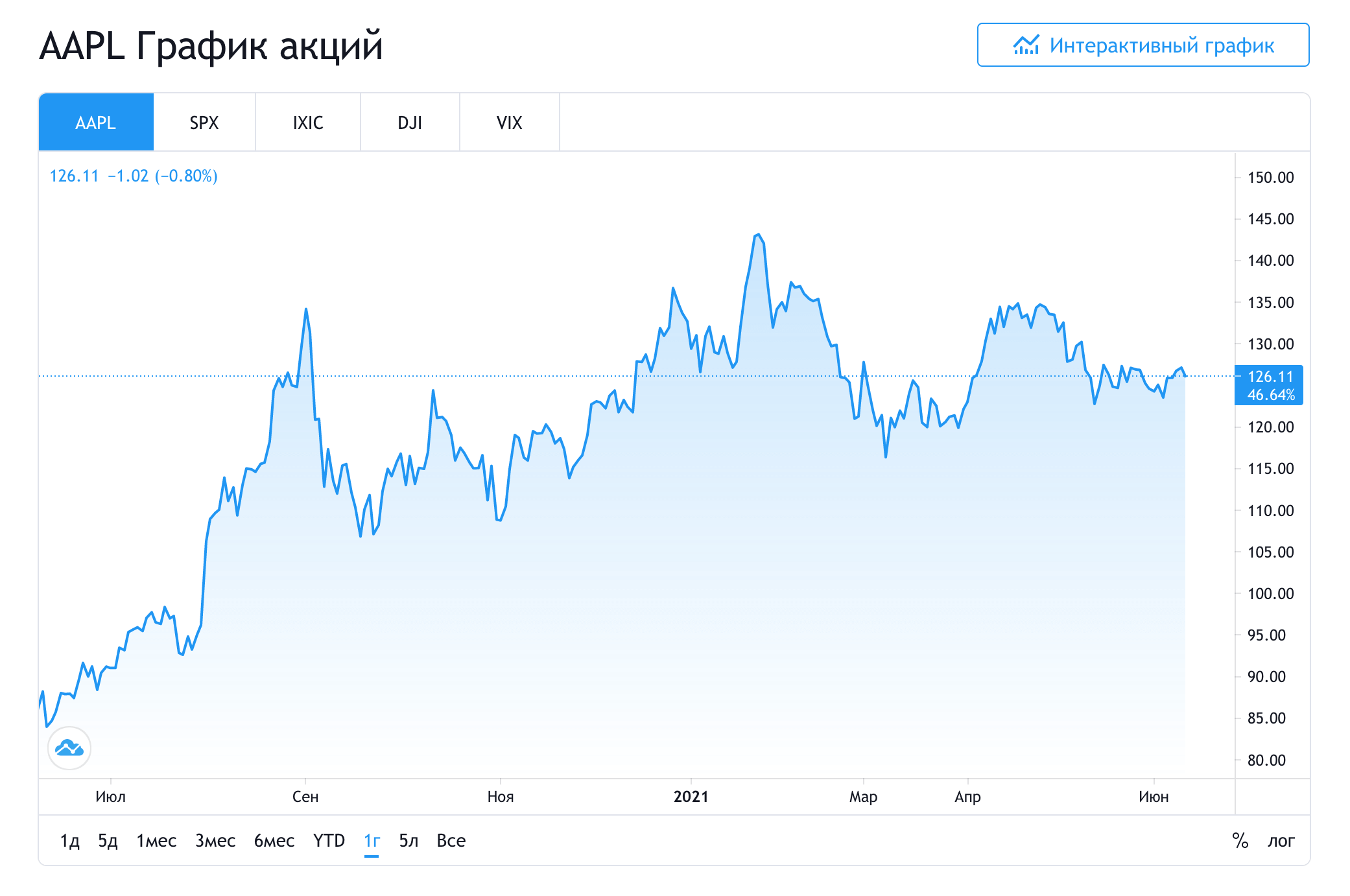Select the AAPL tab
Image resolution: width=1350 pixels, height=896 pixels.
[x=96, y=123]
